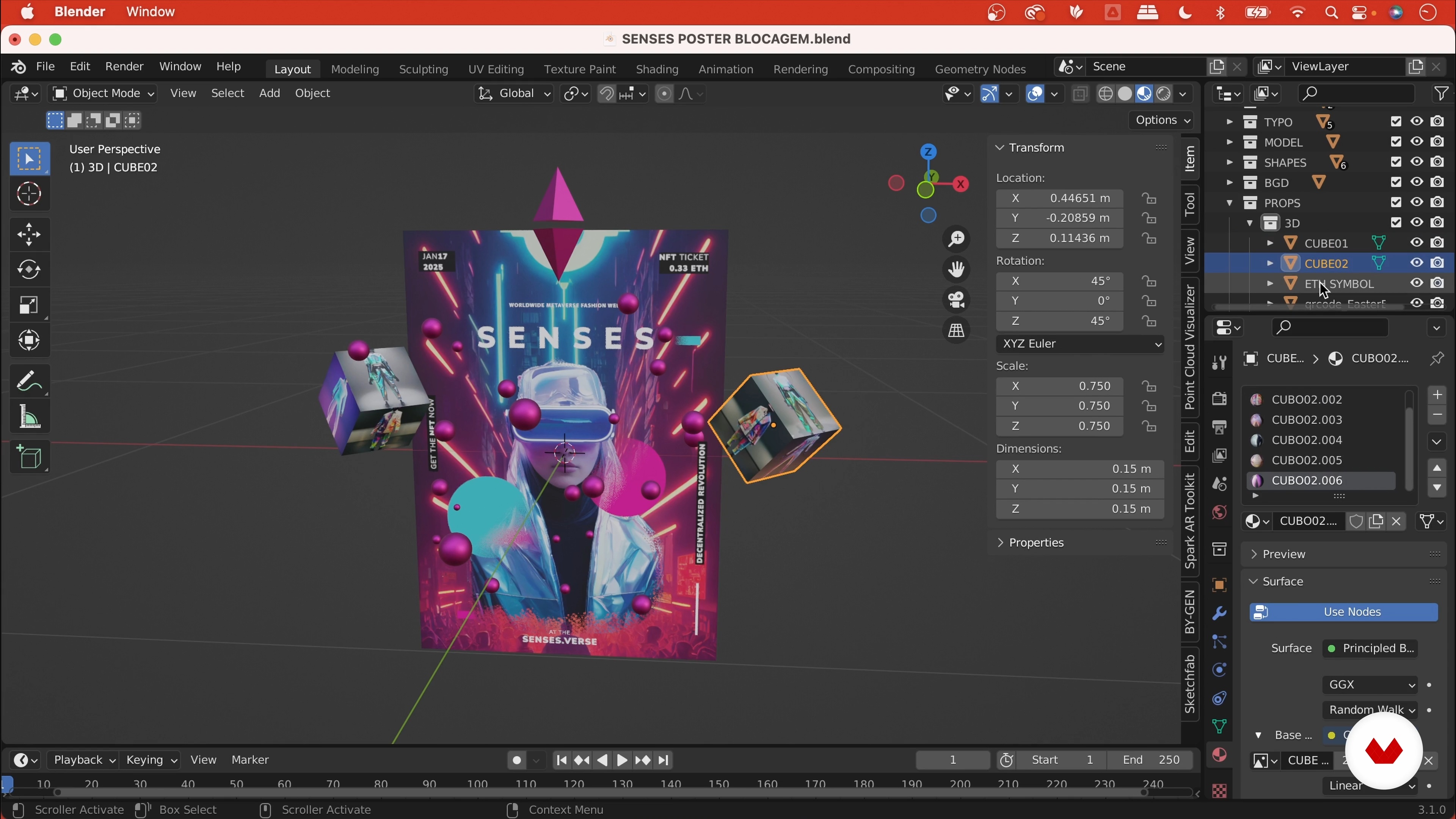The image size is (1456, 819).
Task: Hide CUBE01 in viewport
Action: click(x=1417, y=243)
